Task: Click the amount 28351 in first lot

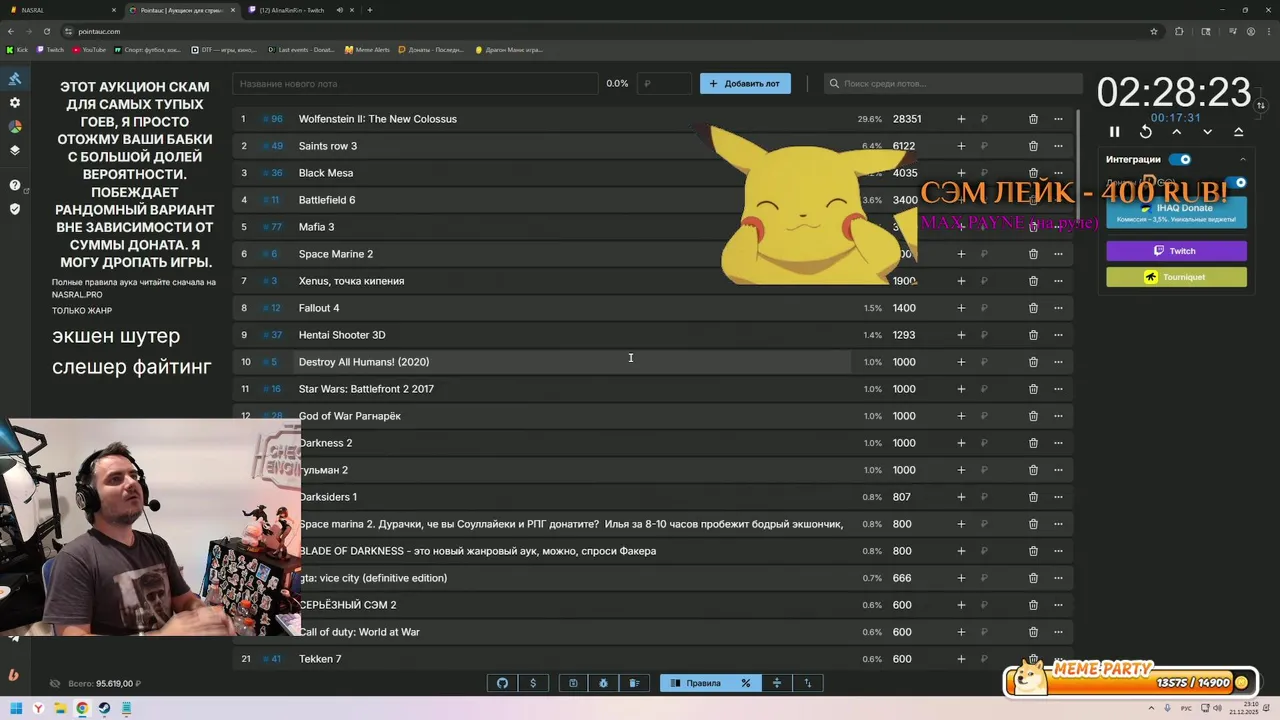Action: click(x=907, y=119)
